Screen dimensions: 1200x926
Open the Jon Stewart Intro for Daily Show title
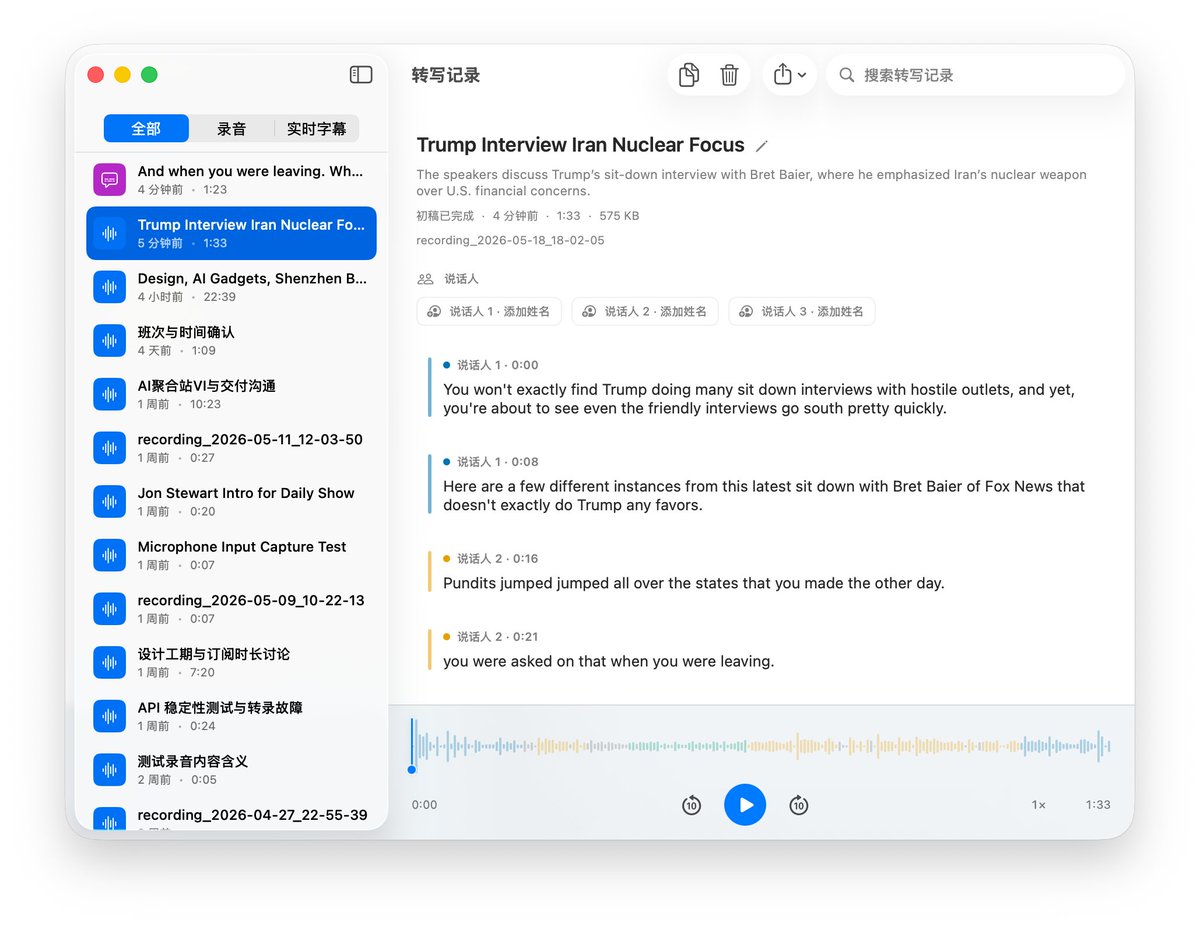(246, 493)
